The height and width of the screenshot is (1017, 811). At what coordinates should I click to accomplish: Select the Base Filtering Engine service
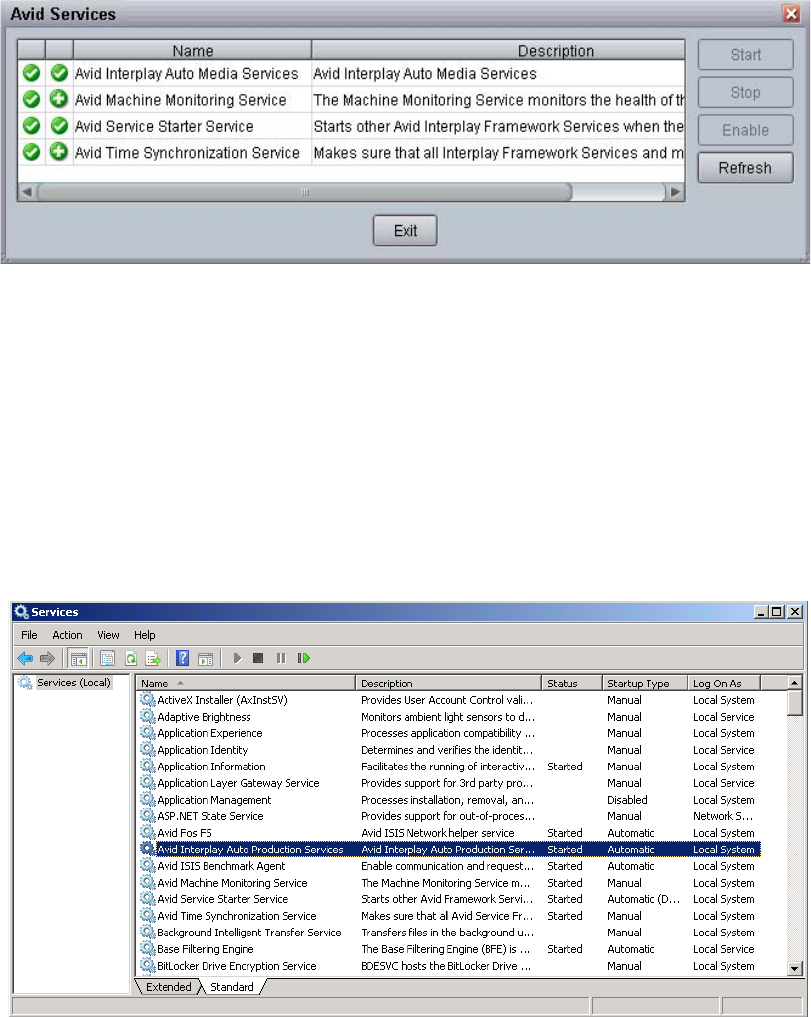(x=450, y=949)
